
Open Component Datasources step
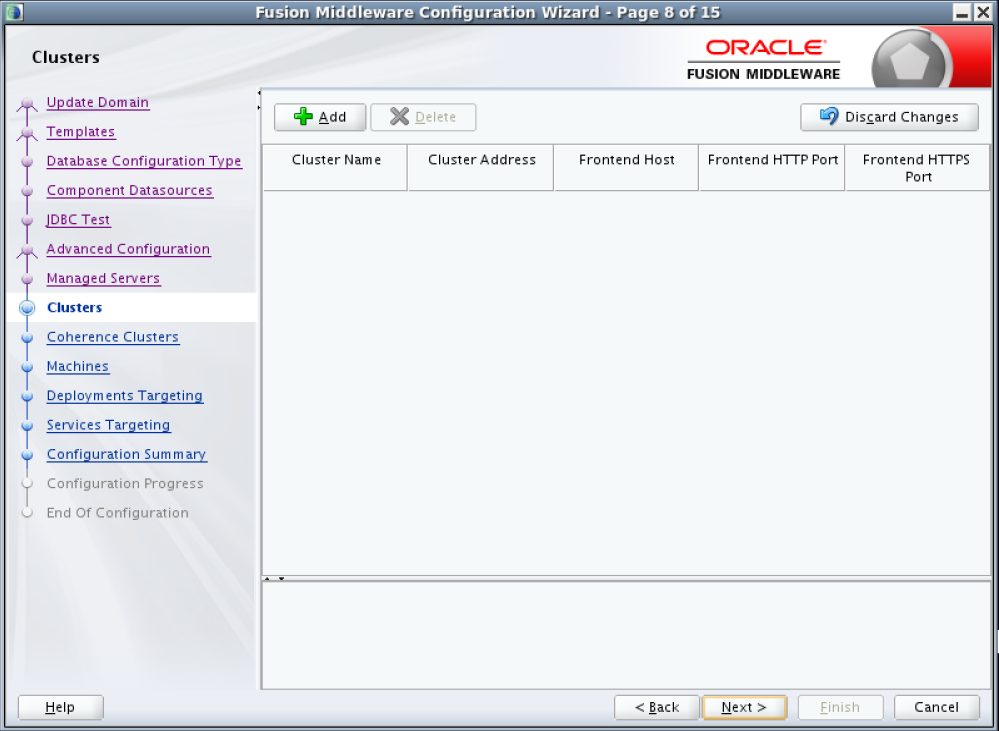tap(129, 191)
